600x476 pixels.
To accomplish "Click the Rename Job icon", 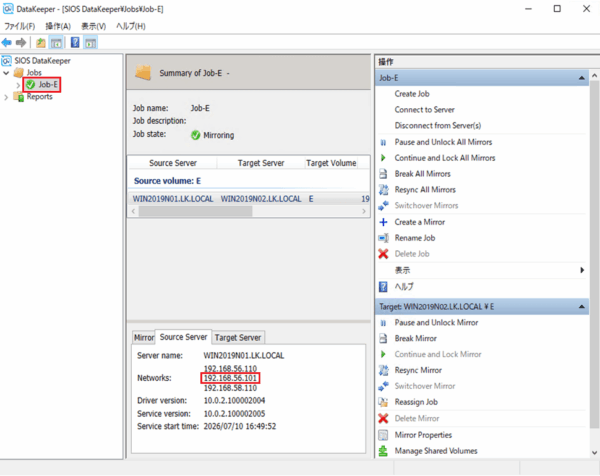I will [383, 238].
